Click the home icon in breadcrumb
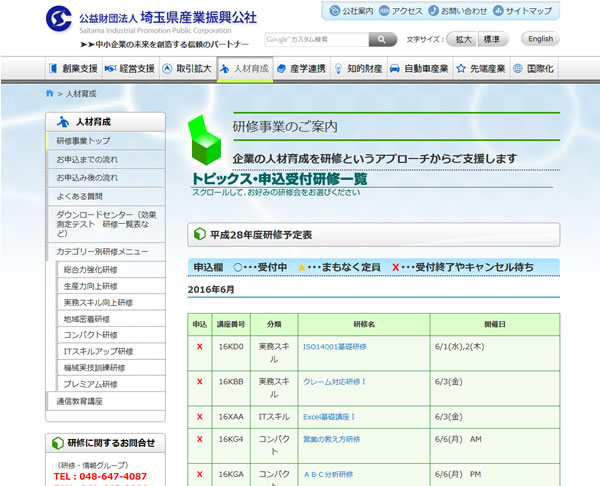Viewport: 600px width, 486px height. [49, 93]
